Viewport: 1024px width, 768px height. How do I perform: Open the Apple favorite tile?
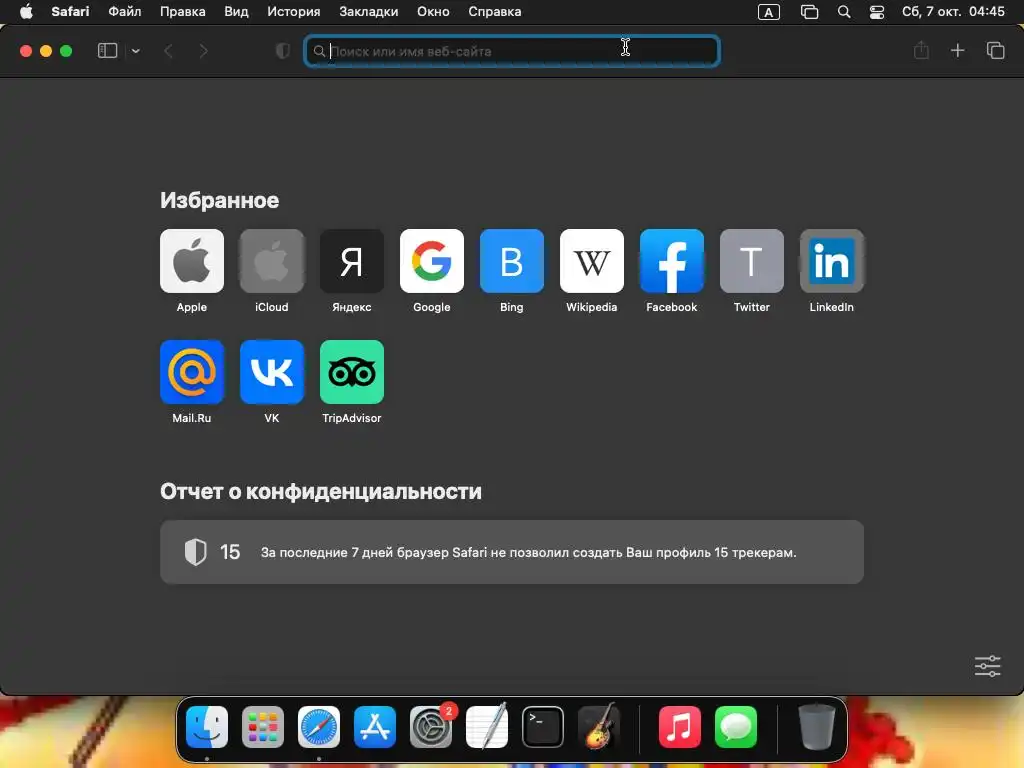click(191, 261)
